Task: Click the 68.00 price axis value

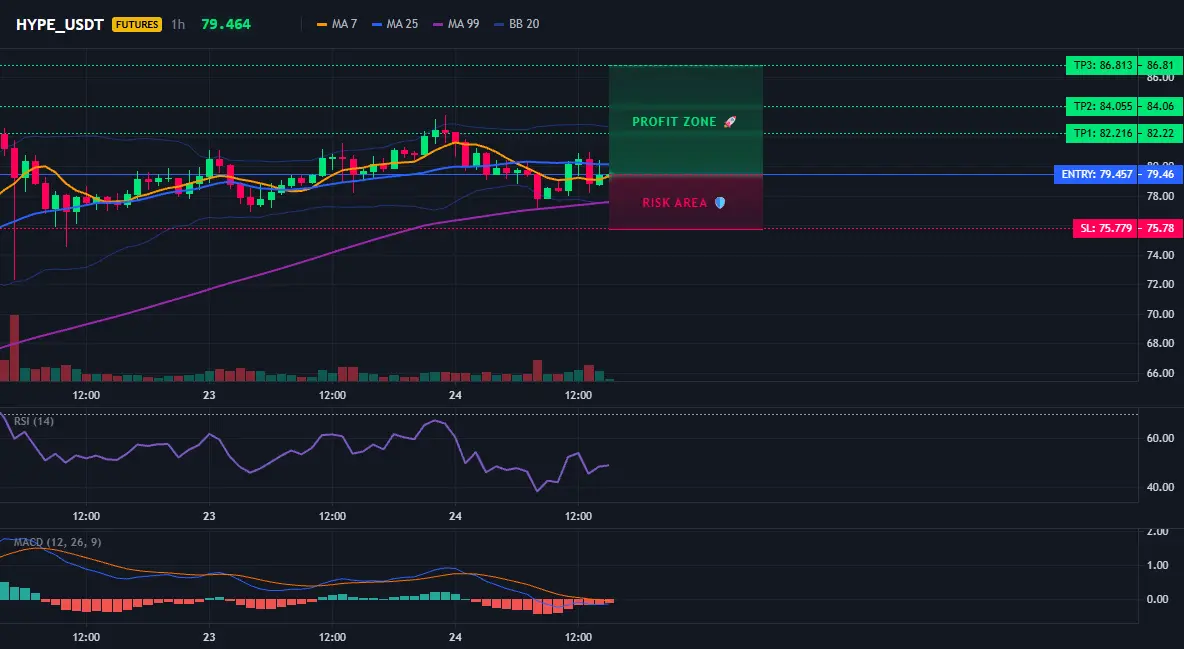Action: 1161,344
